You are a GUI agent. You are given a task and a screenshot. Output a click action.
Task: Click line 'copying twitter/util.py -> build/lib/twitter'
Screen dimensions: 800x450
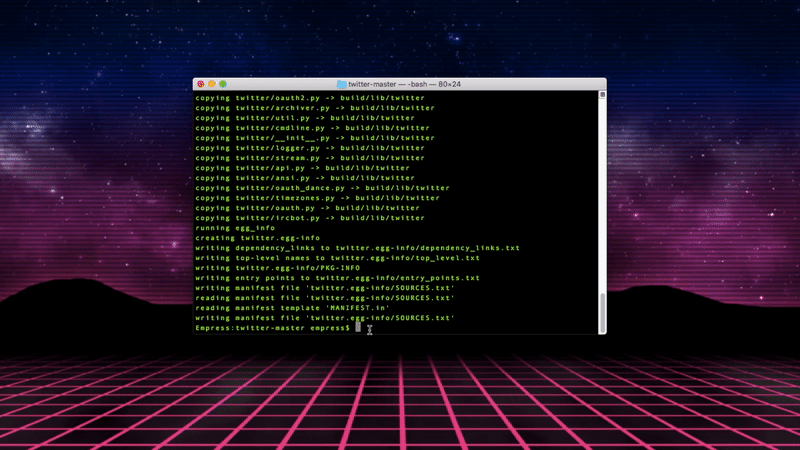click(x=305, y=118)
